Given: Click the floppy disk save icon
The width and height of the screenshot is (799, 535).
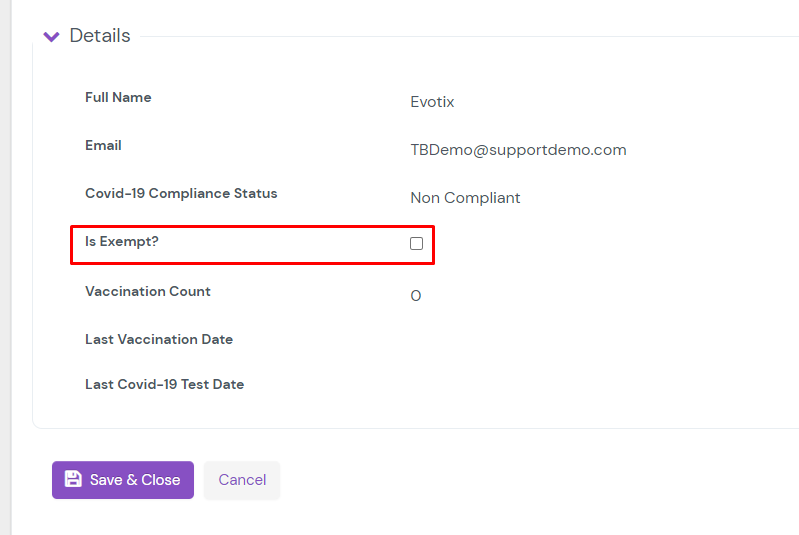Looking at the screenshot, I should point(73,479).
